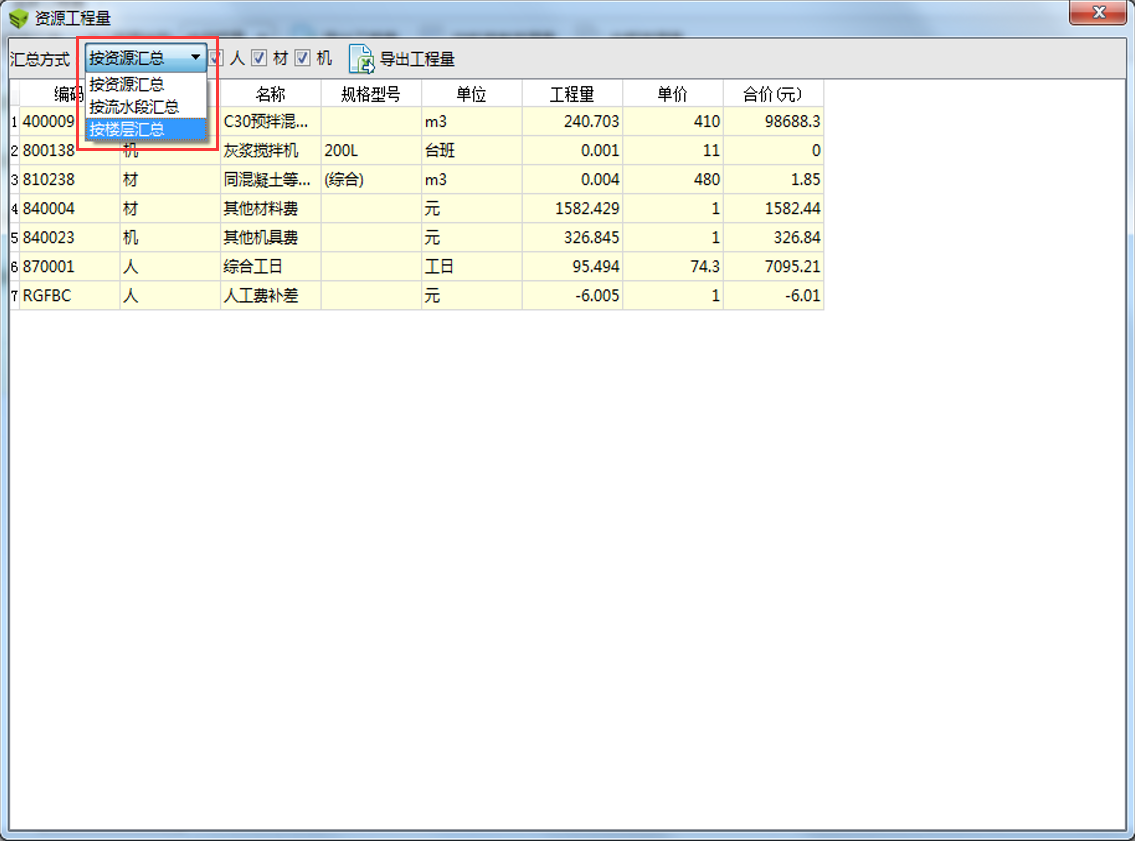Image resolution: width=1135 pixels, height=841 pixels.
Task: Toggle the 材 checkbox
Action: click(x=259, y=58)
